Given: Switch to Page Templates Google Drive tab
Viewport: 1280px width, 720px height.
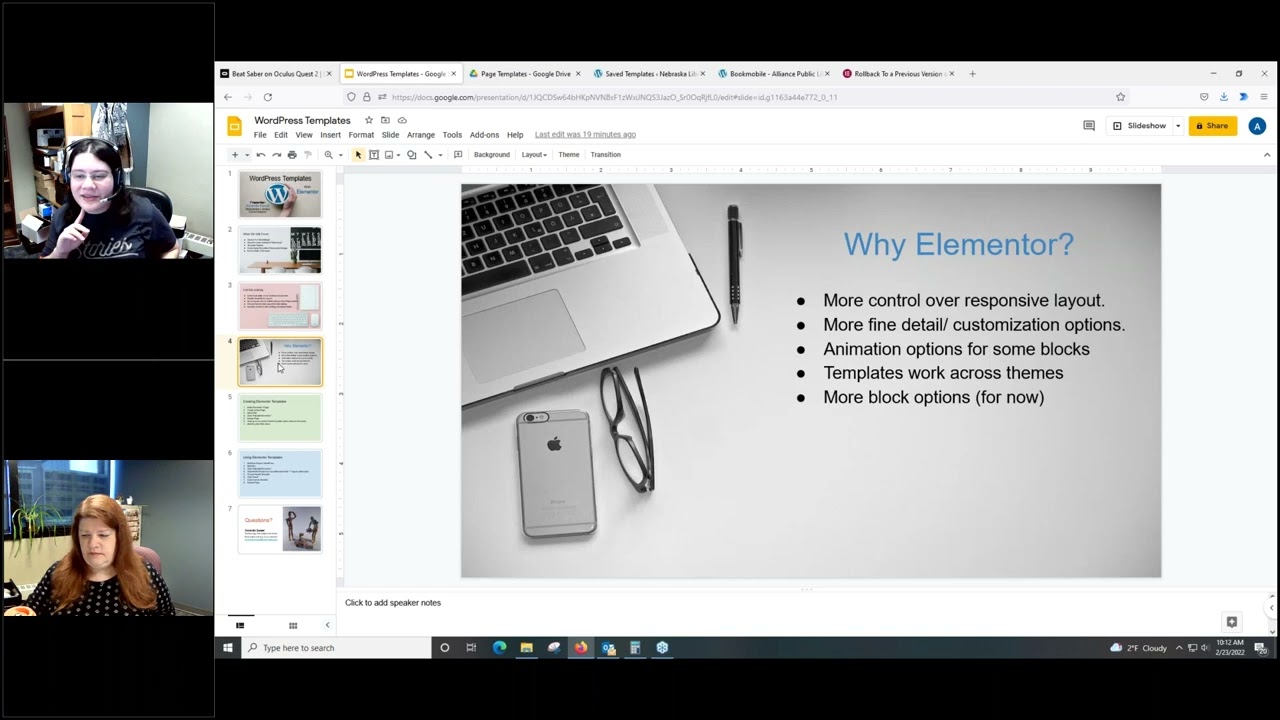Looking at the screenshot, I should point(525,73).
